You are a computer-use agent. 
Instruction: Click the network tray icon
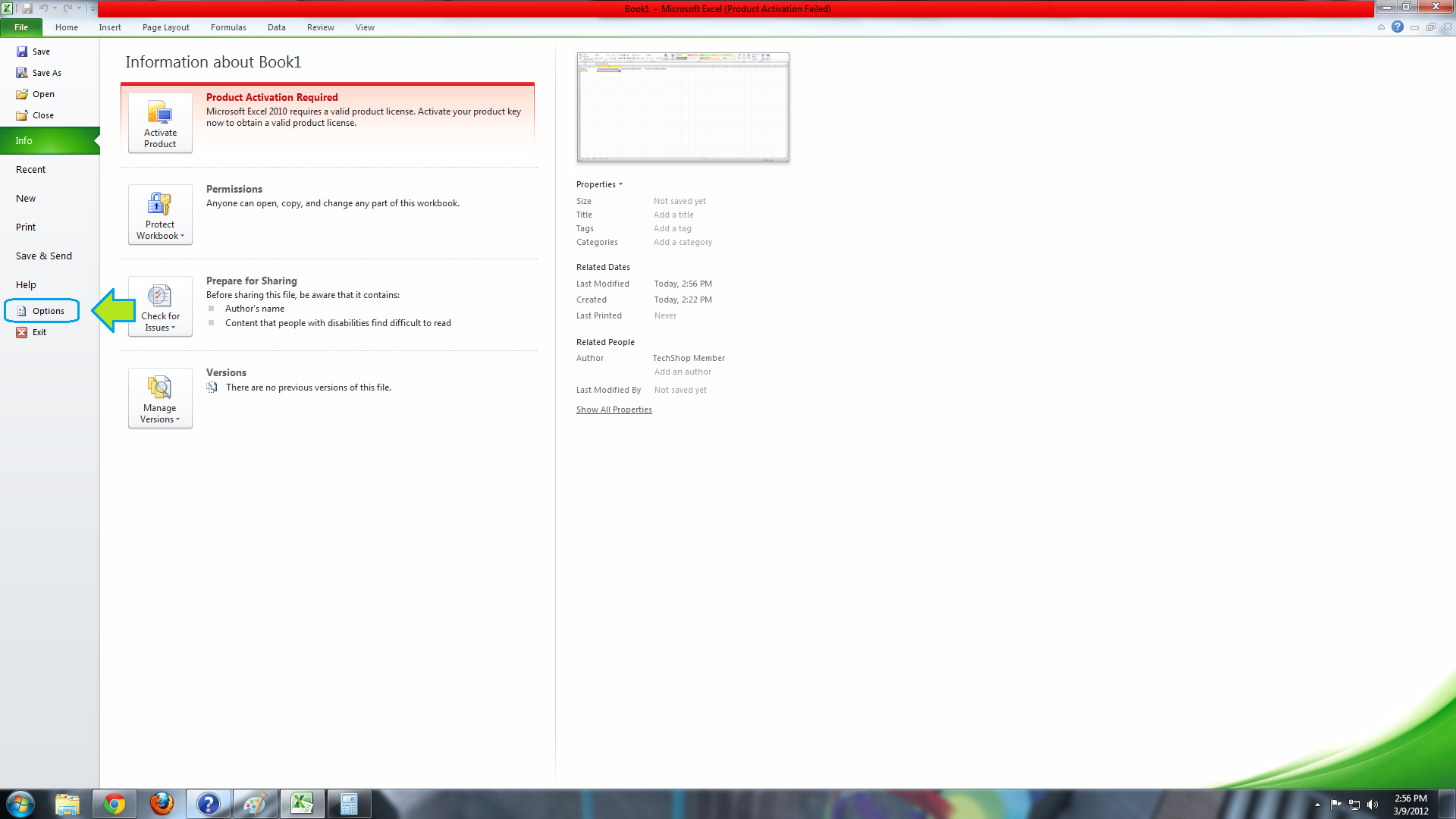(x=1354, y=805)
